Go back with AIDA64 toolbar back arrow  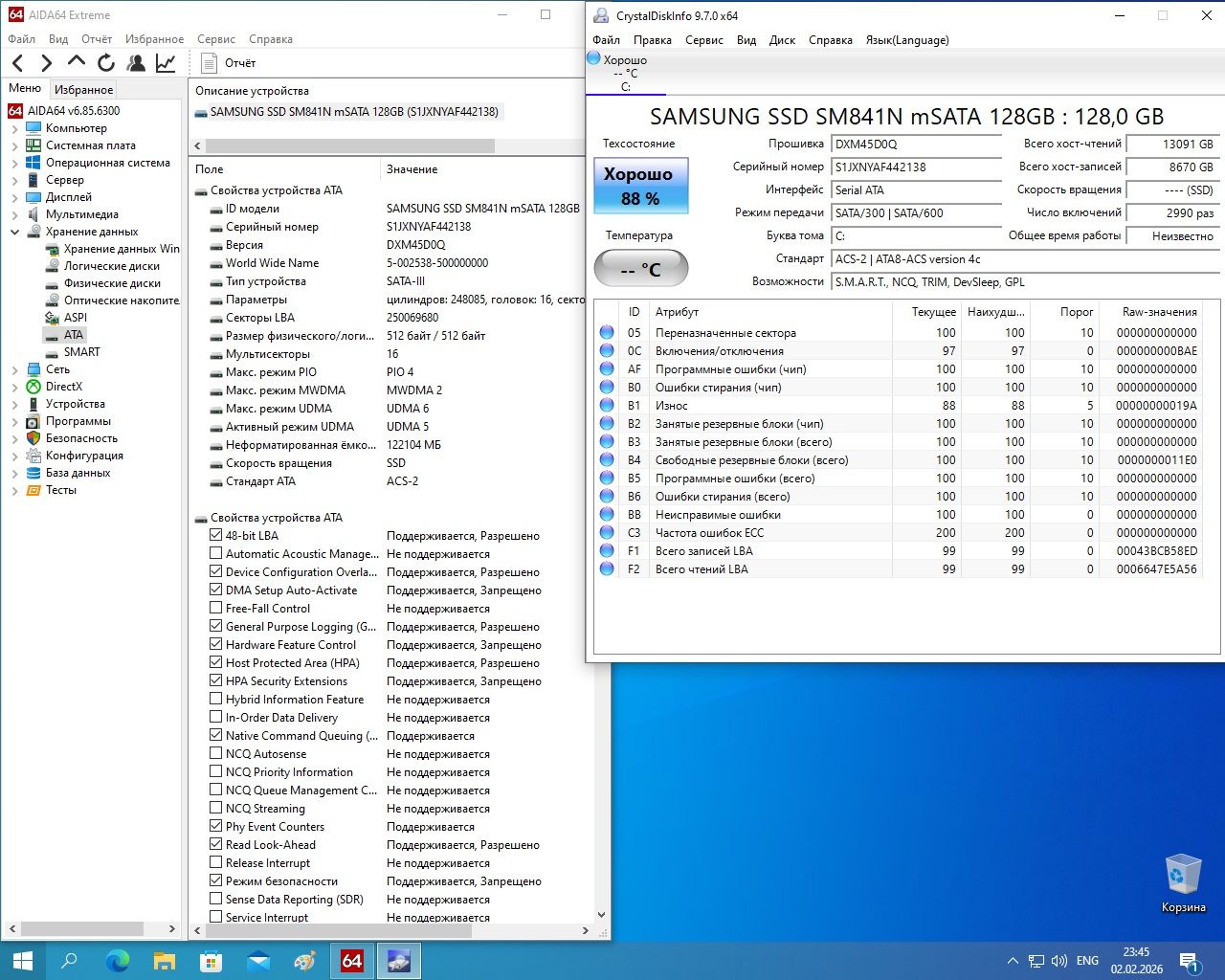coord(18,63)
